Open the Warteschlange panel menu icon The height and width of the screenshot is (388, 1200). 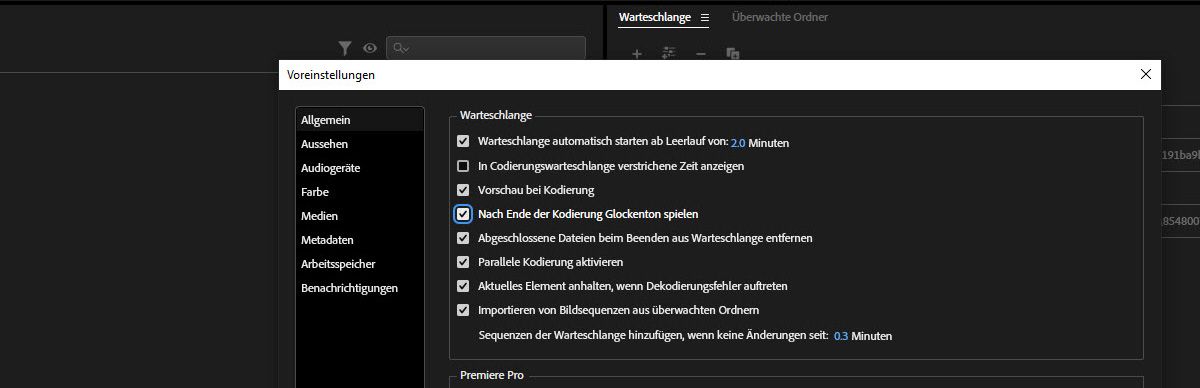pyautogui.click(x=705, y=17)
